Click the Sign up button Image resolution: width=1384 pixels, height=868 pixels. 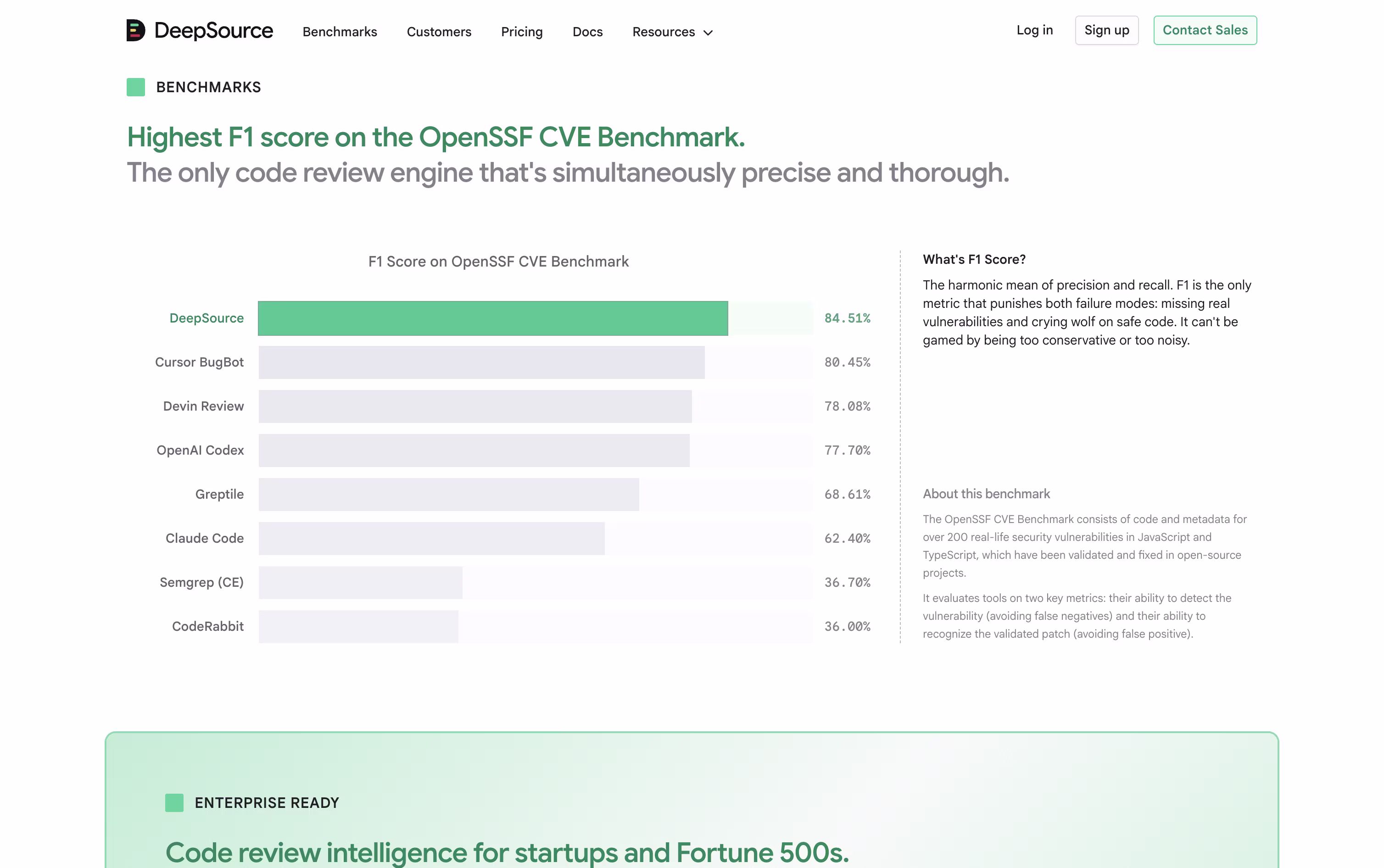coord(1106,30)
